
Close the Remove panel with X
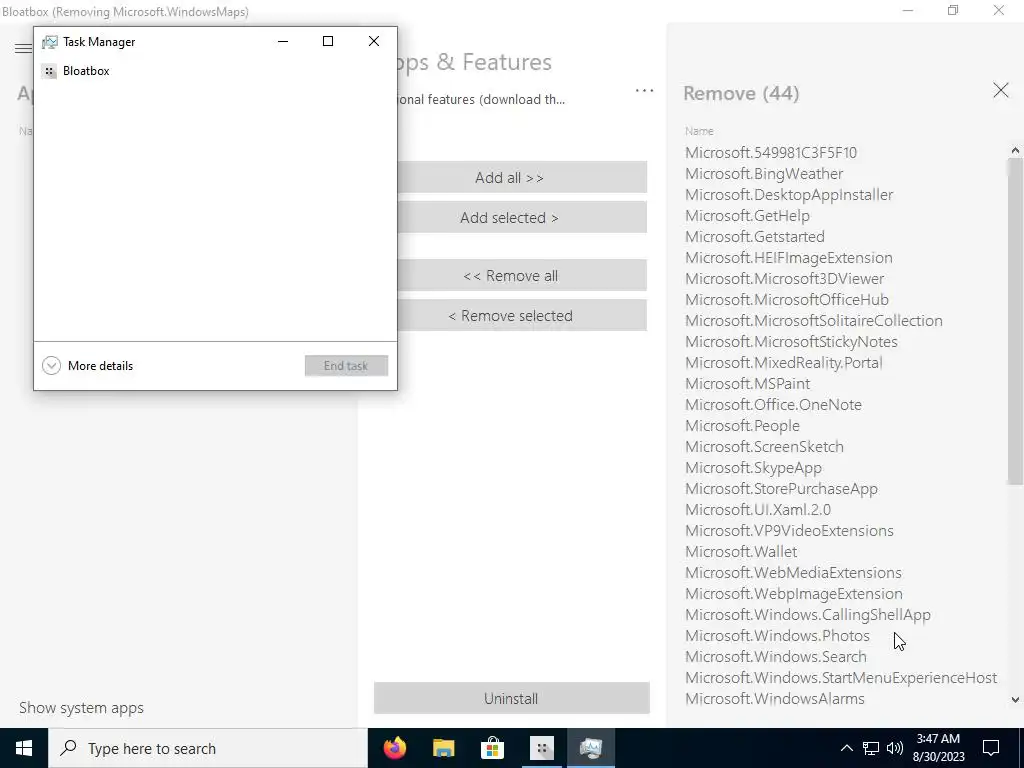point(1000,90)
